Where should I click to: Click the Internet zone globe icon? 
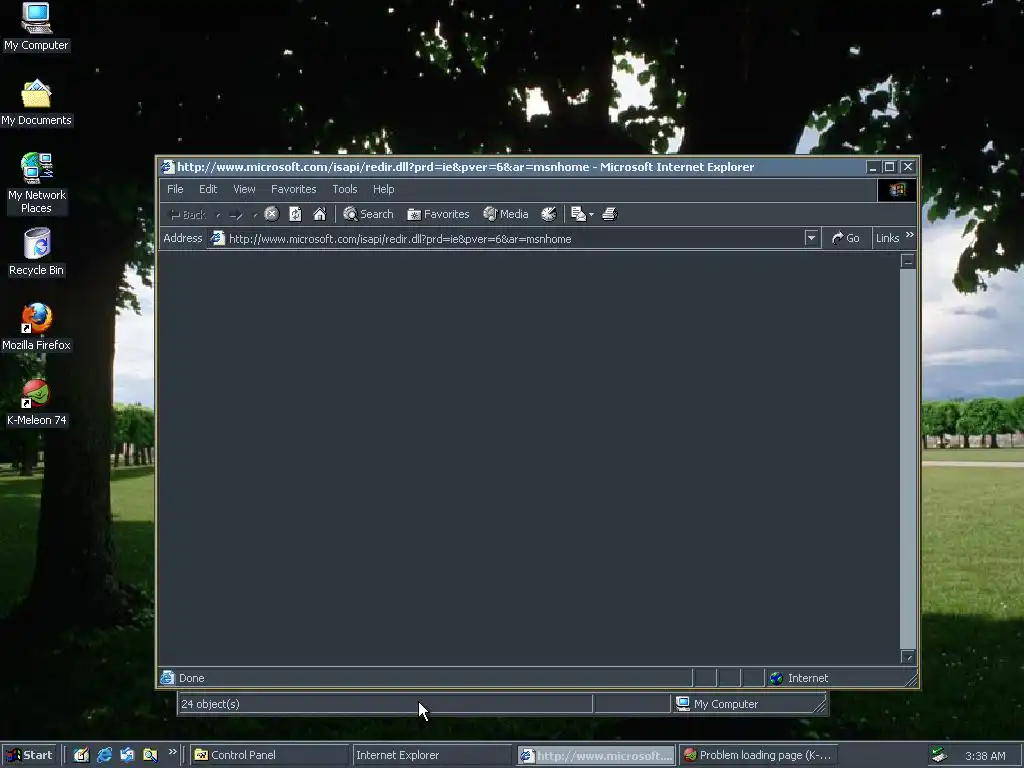tap(776, 678)
